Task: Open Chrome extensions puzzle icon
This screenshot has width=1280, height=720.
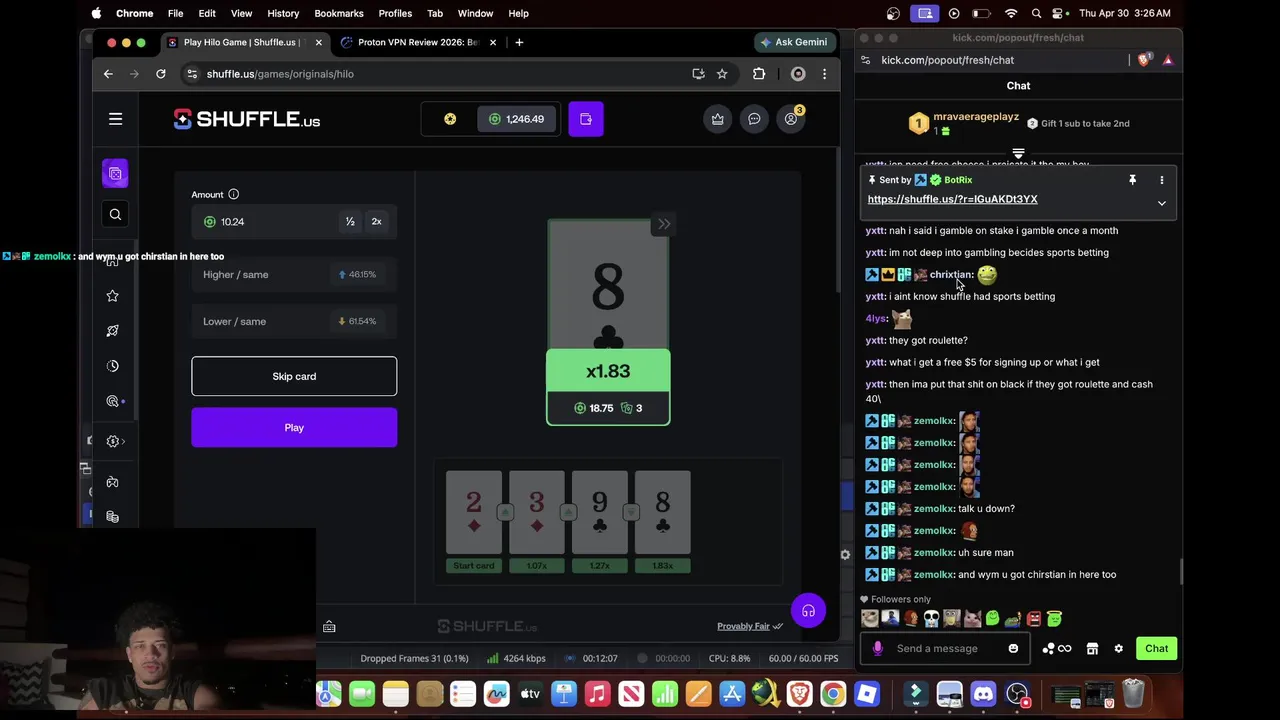Action: point(759,74)
